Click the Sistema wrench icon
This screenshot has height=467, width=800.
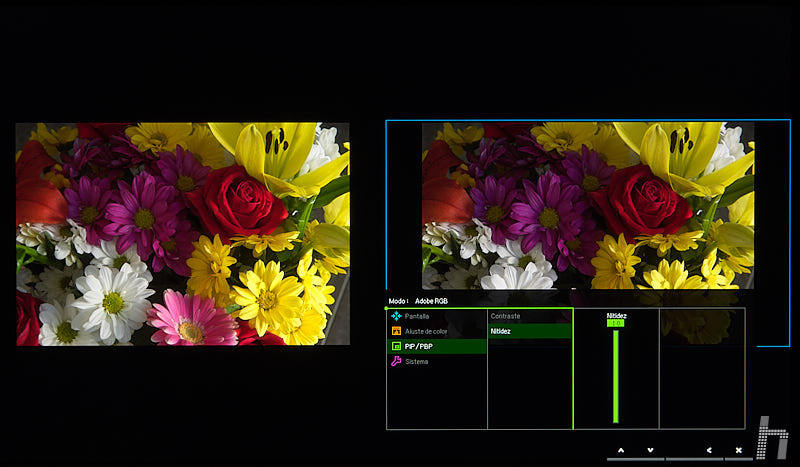396,361
